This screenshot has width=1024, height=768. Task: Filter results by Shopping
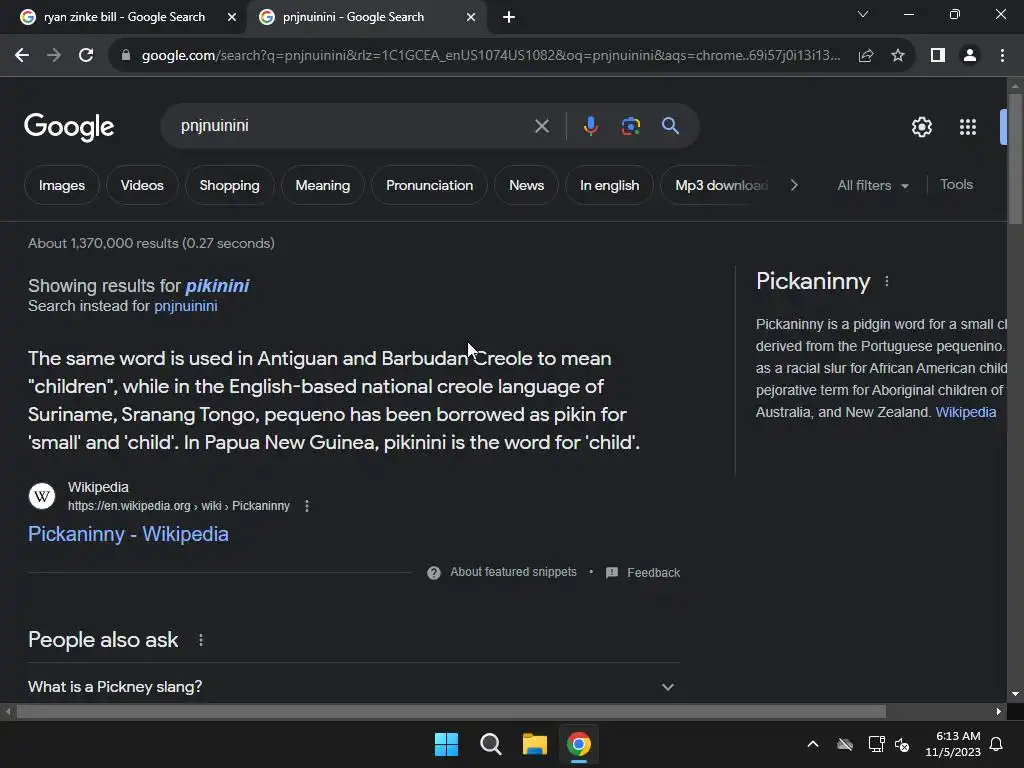click(229, 185)
